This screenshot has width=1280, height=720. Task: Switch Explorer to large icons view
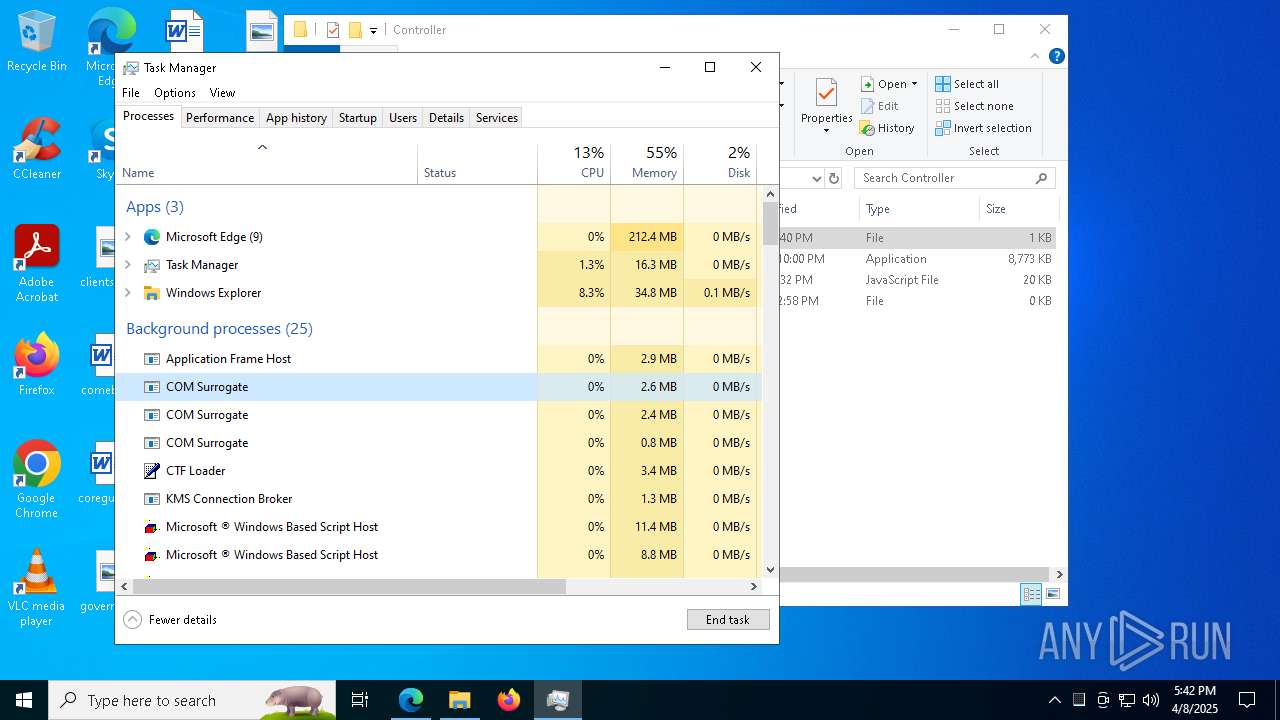pos(1052,594)
